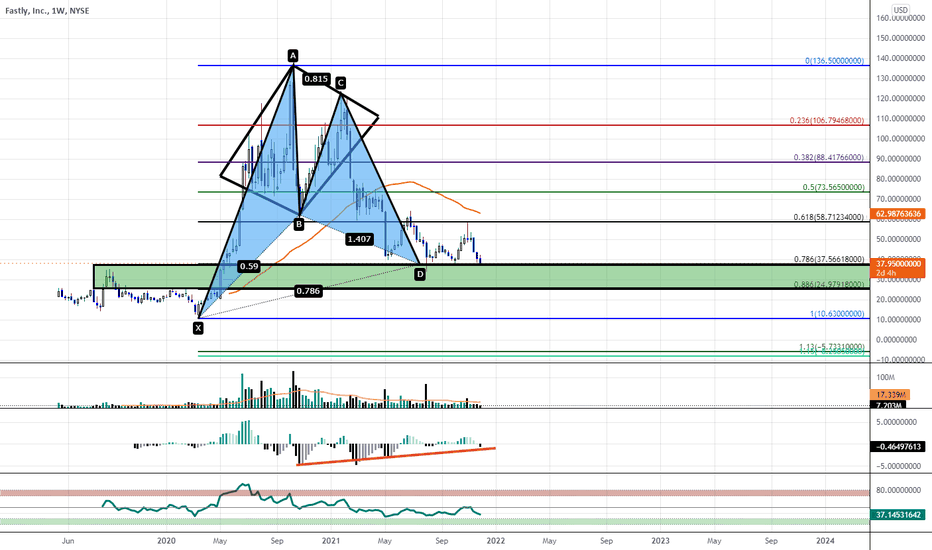Click the 0.236(106.79468000) Fibonacci level label
The width and height of the screenshot is (932, 550).
pyautogui.click(x=827, y=120)
